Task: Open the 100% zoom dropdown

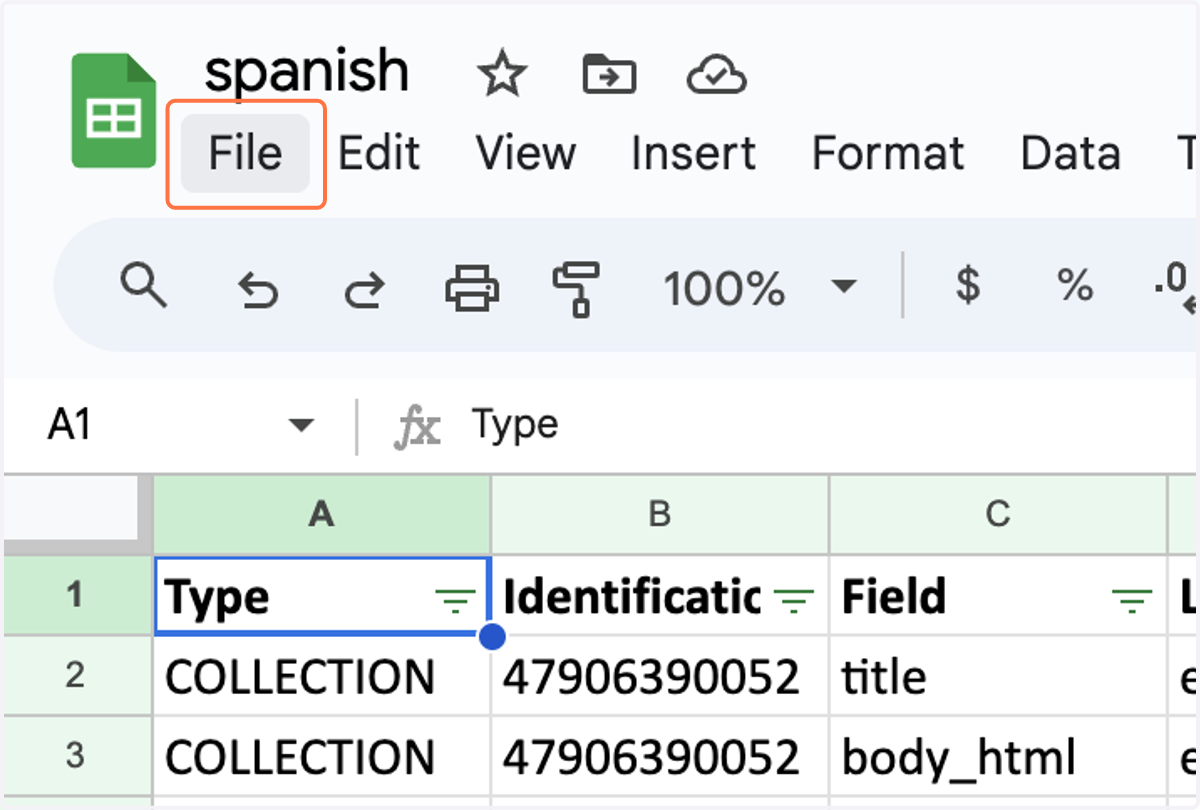Action: 760,288
